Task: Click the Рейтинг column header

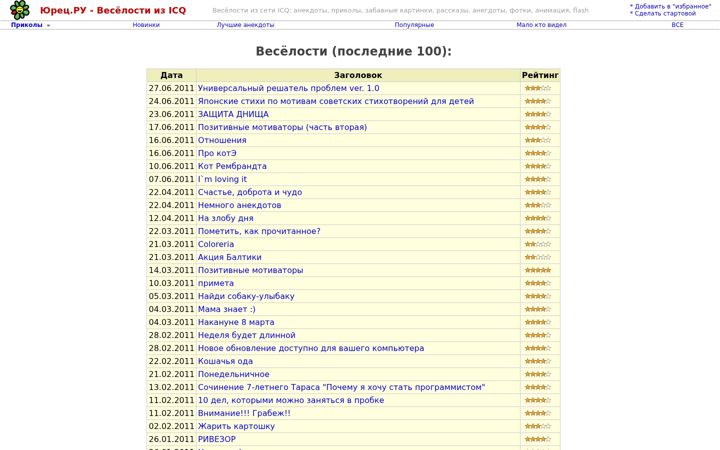Action: pyautogui.click(x=540, y=75)
